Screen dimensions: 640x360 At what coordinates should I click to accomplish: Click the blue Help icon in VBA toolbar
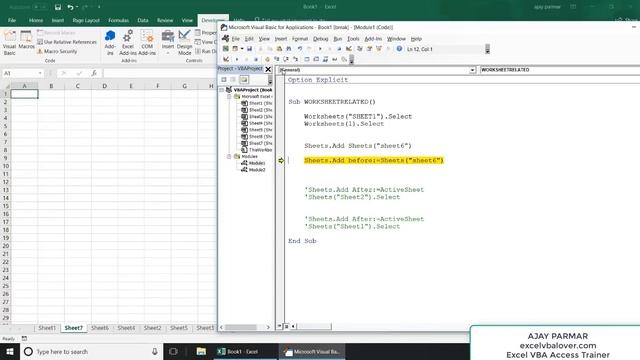point(399,49)
